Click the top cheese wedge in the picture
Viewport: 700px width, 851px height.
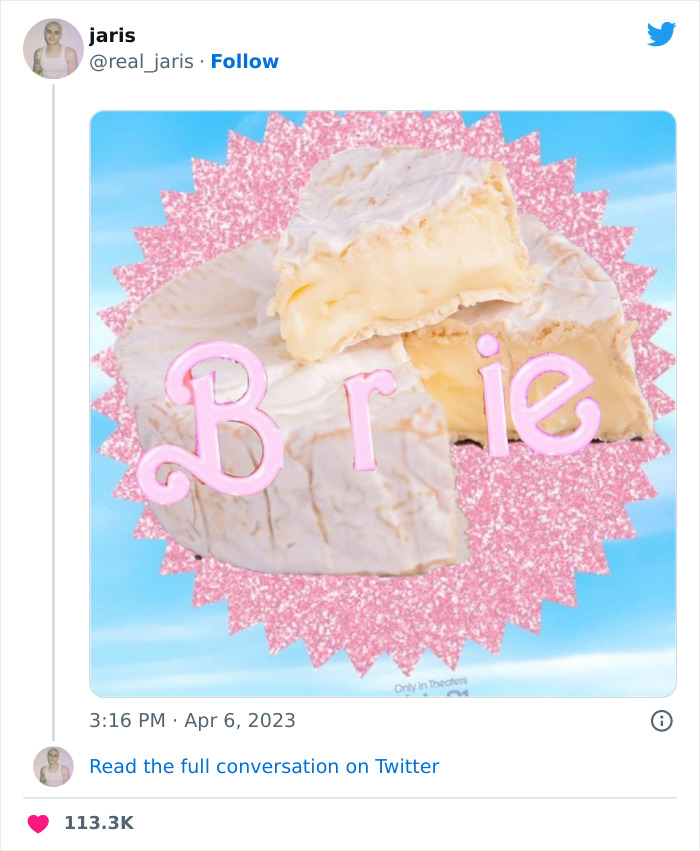[x=402, y=250]
